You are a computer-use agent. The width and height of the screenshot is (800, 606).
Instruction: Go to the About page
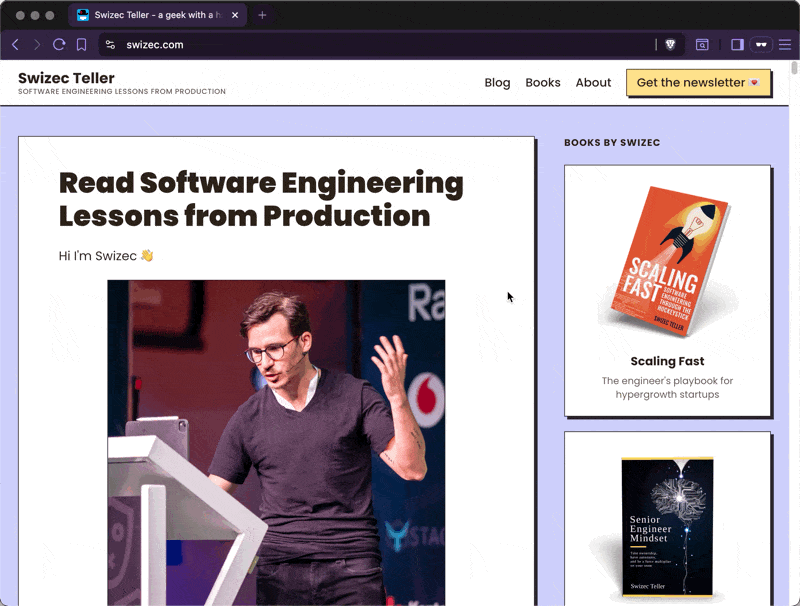coord(593,83)
